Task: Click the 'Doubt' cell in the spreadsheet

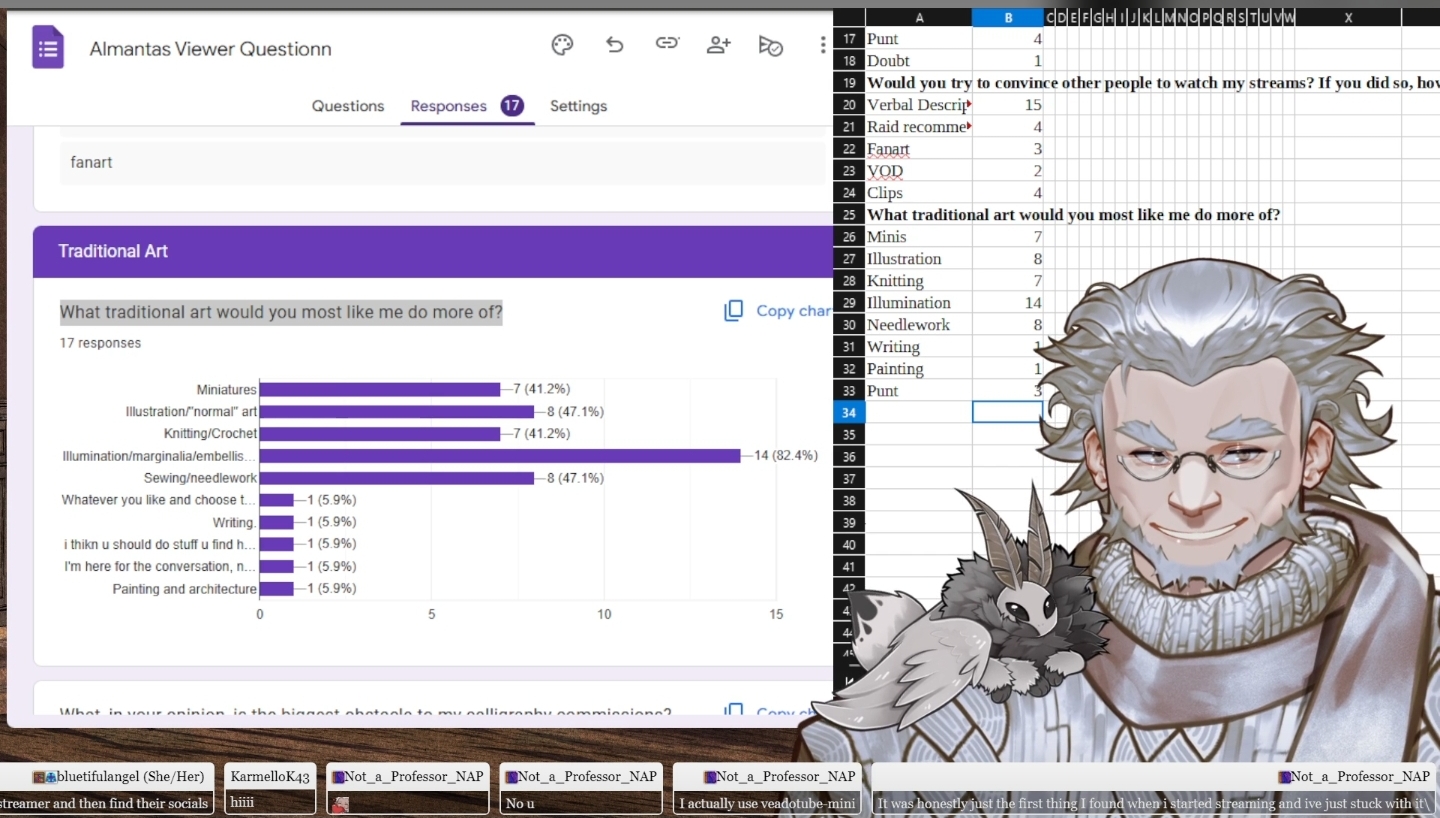Action: [x=919, y=61]
